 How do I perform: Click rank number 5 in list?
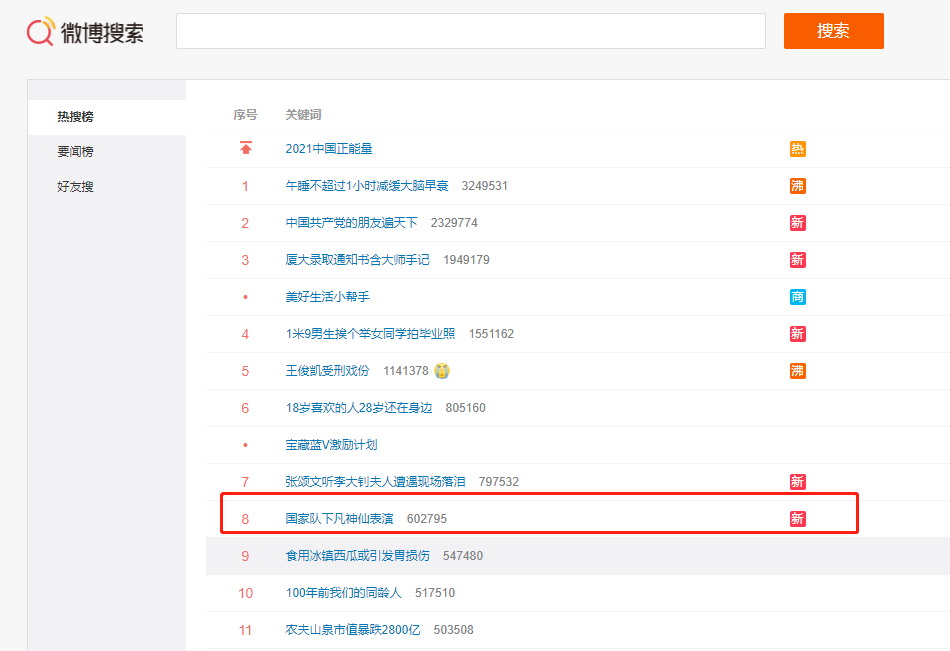(245, 371)
